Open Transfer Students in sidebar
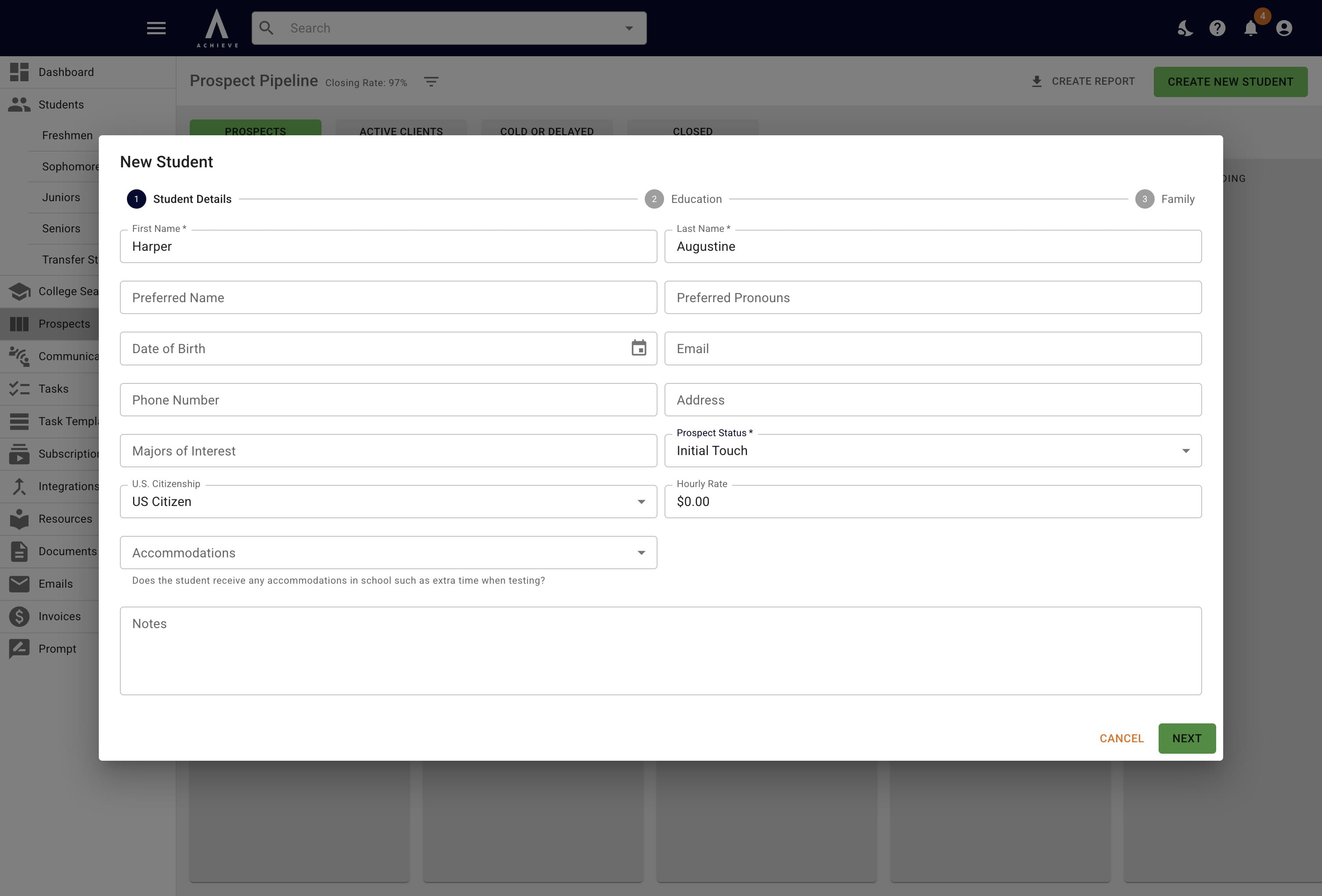The width and height of the screenshot is (1322, 896). [70, 260]
